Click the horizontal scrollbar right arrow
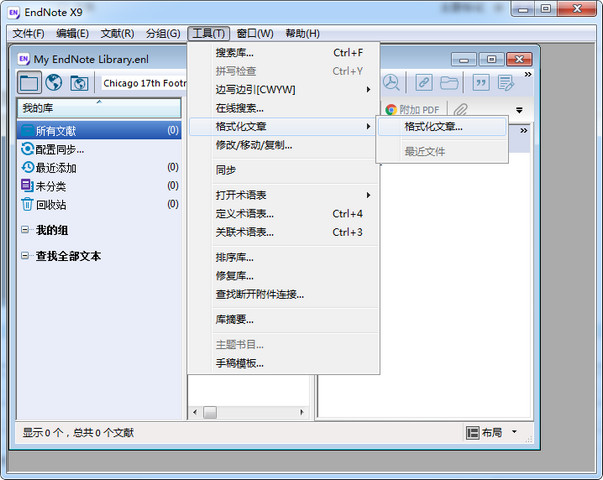This screenshot has height=480, width=603. click(x=302, y=412)
